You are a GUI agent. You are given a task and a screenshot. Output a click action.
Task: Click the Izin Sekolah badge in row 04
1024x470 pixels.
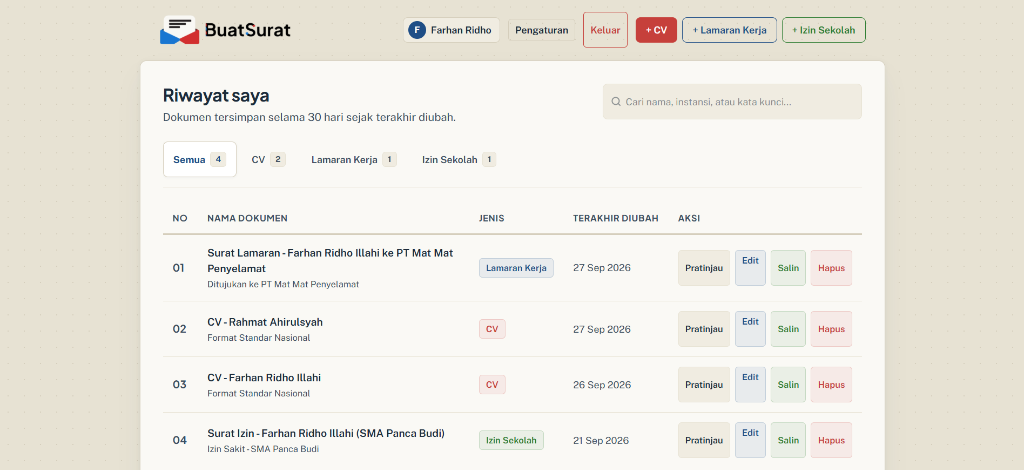point(511,440)
